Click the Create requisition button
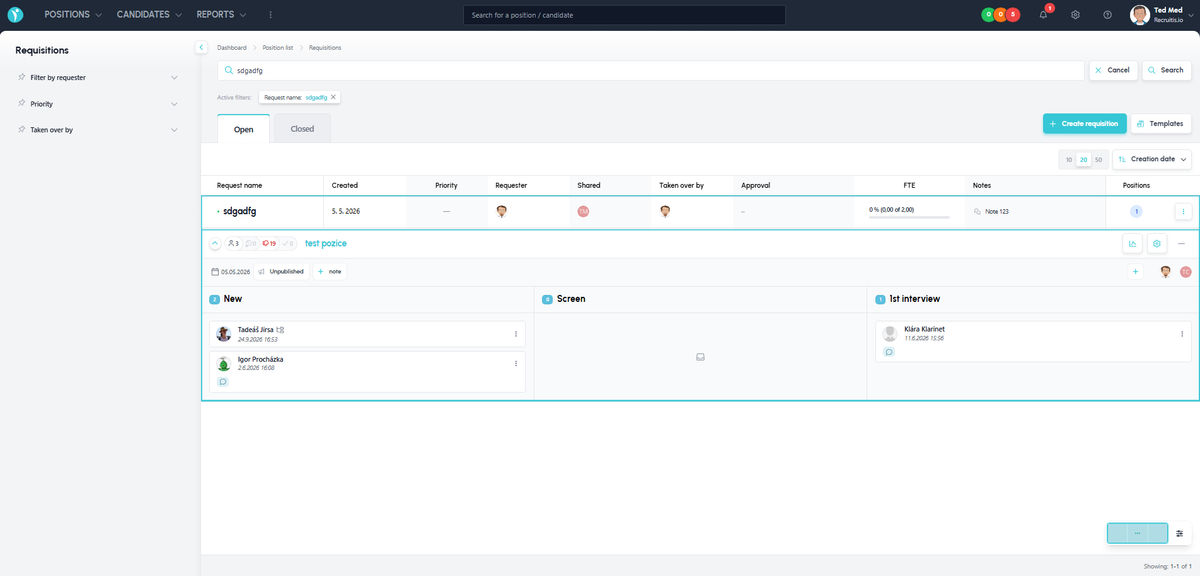 (x=1085, y=123)
